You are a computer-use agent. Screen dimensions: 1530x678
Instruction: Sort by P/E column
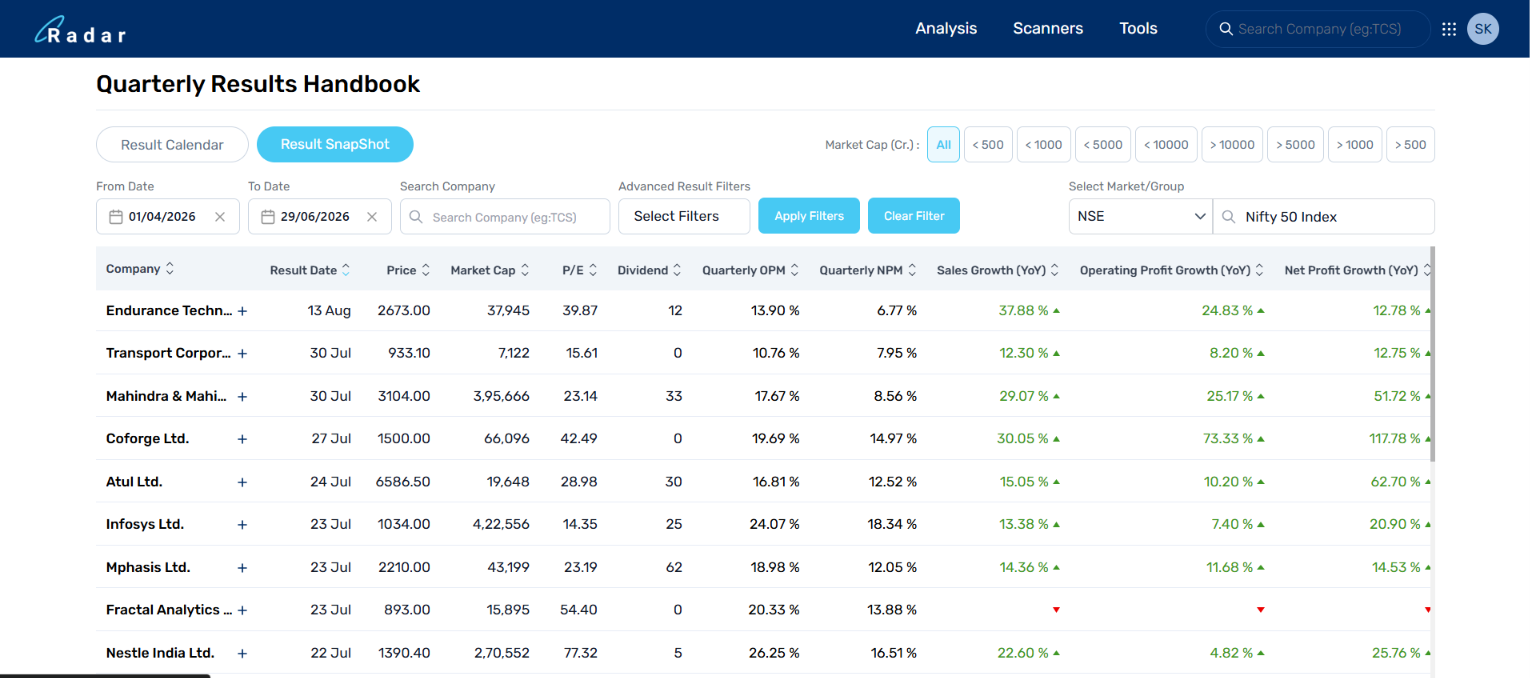(x=593, y=270)
